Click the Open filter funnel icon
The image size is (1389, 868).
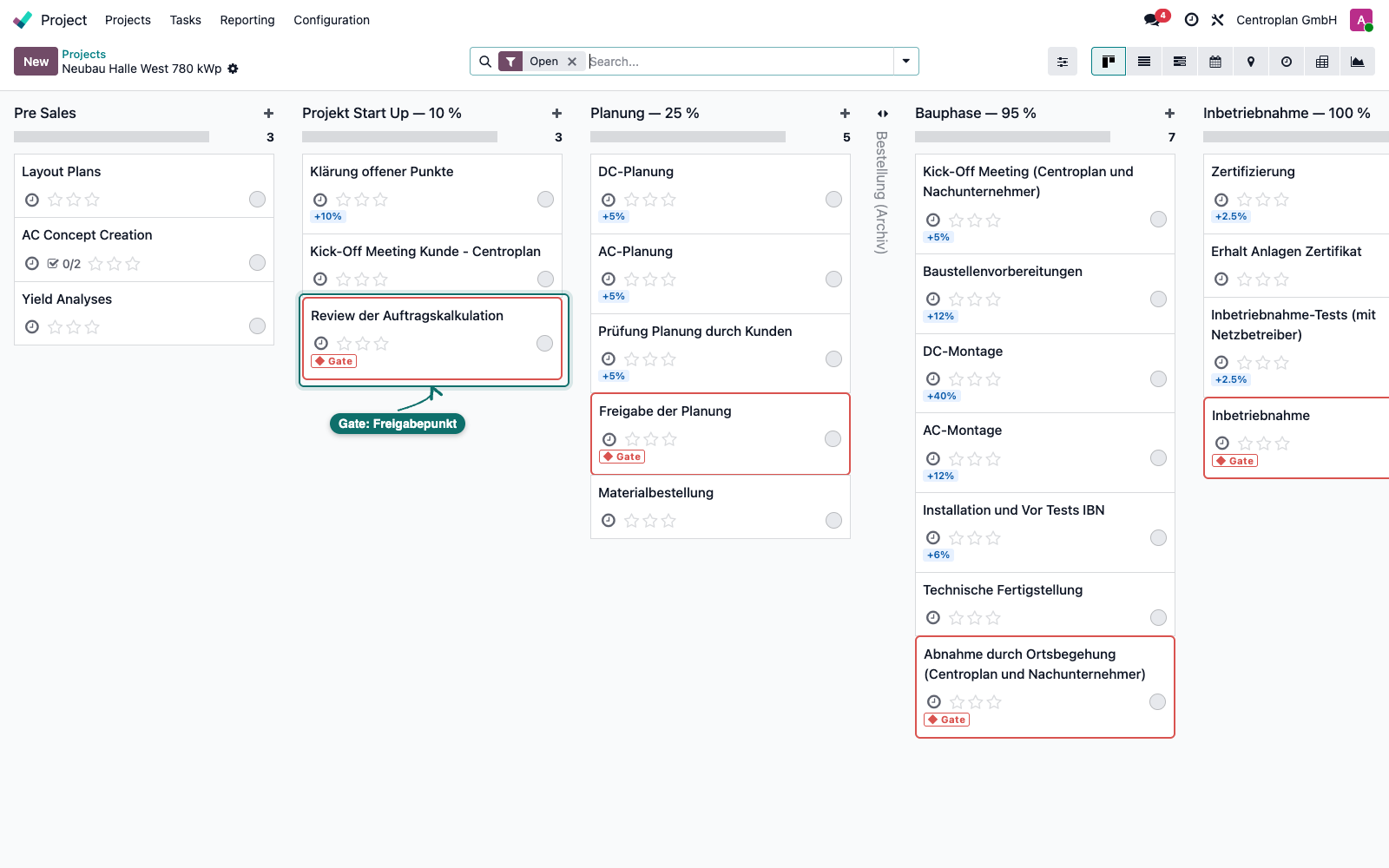tap(511, 62)
